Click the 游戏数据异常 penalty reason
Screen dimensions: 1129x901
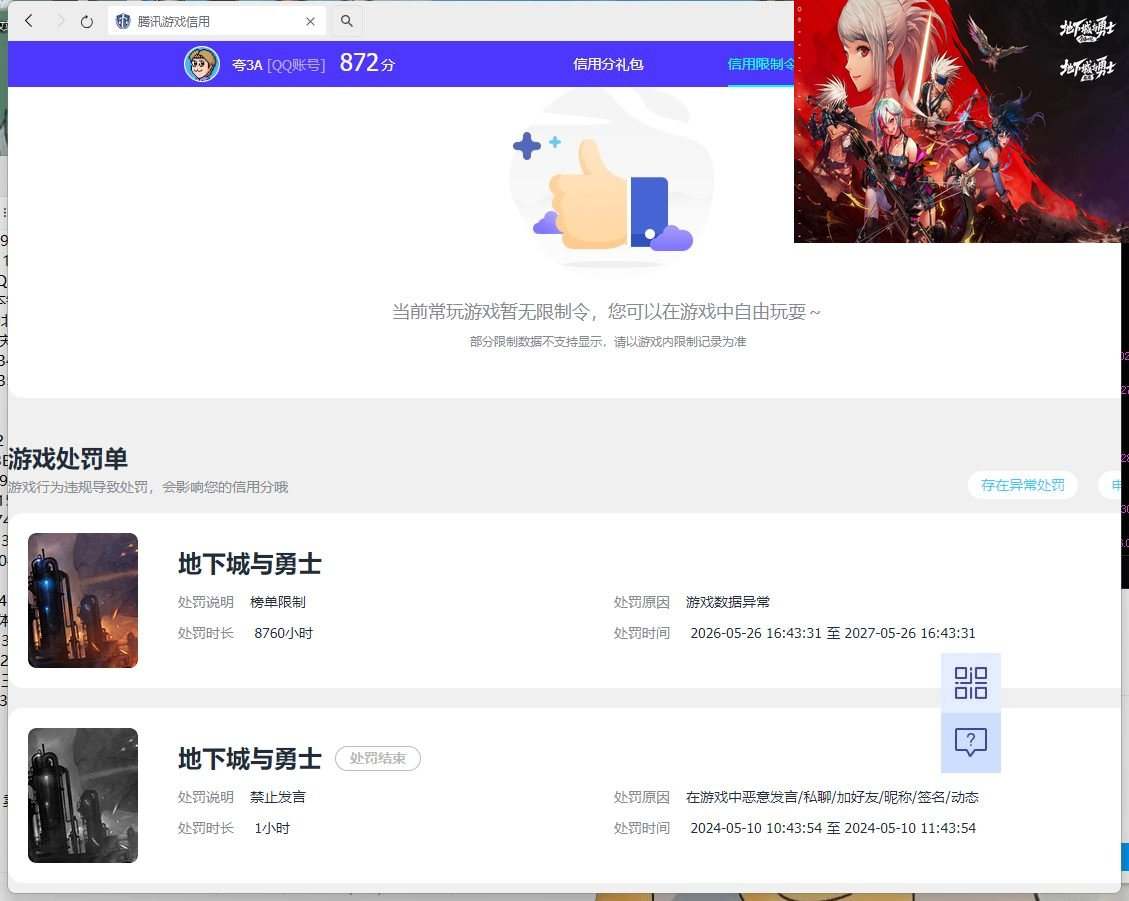(x=728, y=602)
